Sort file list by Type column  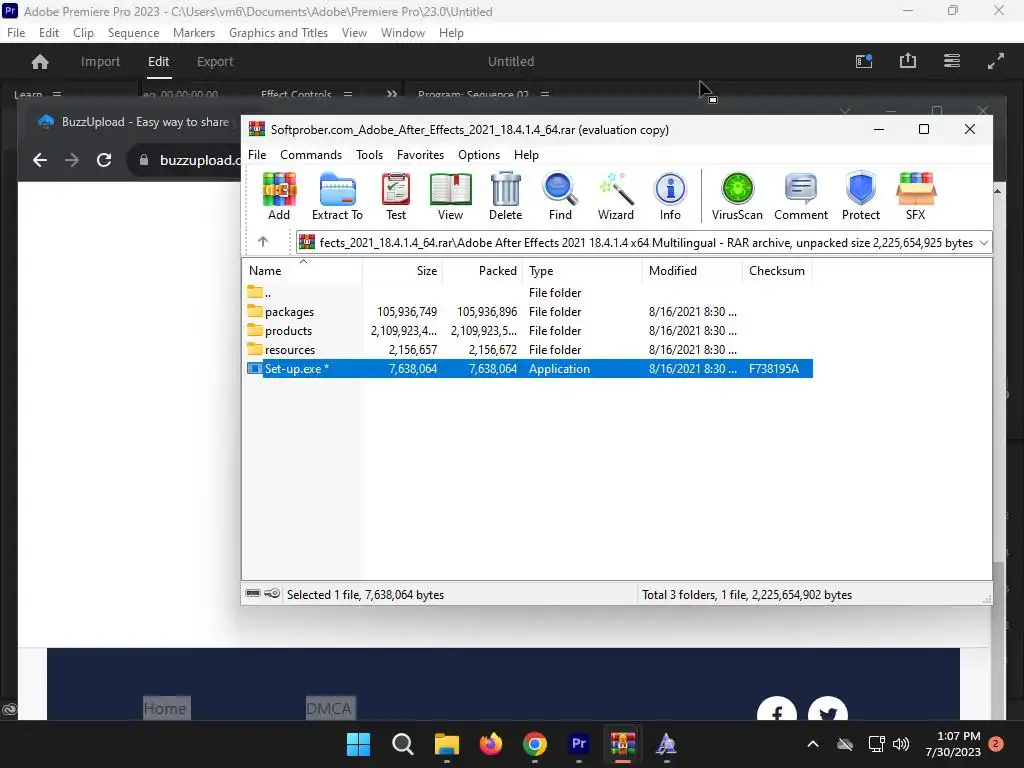[x=583, y=270]
